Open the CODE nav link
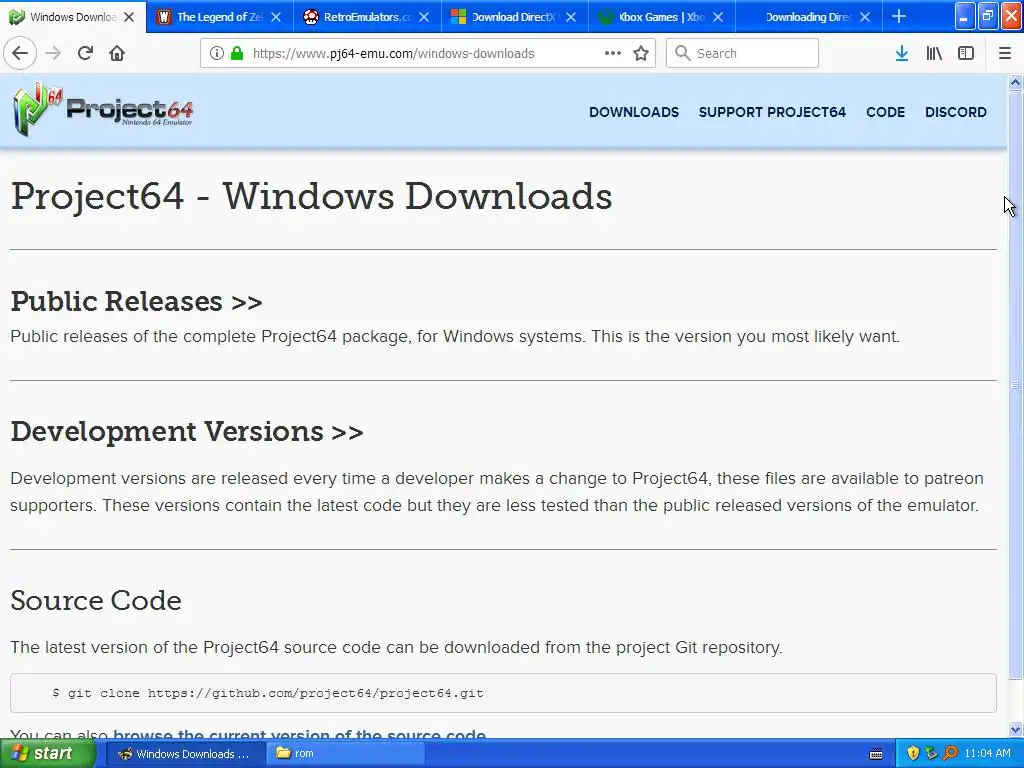This screenshot has width=1024, height=768. [x=885, y=112]
